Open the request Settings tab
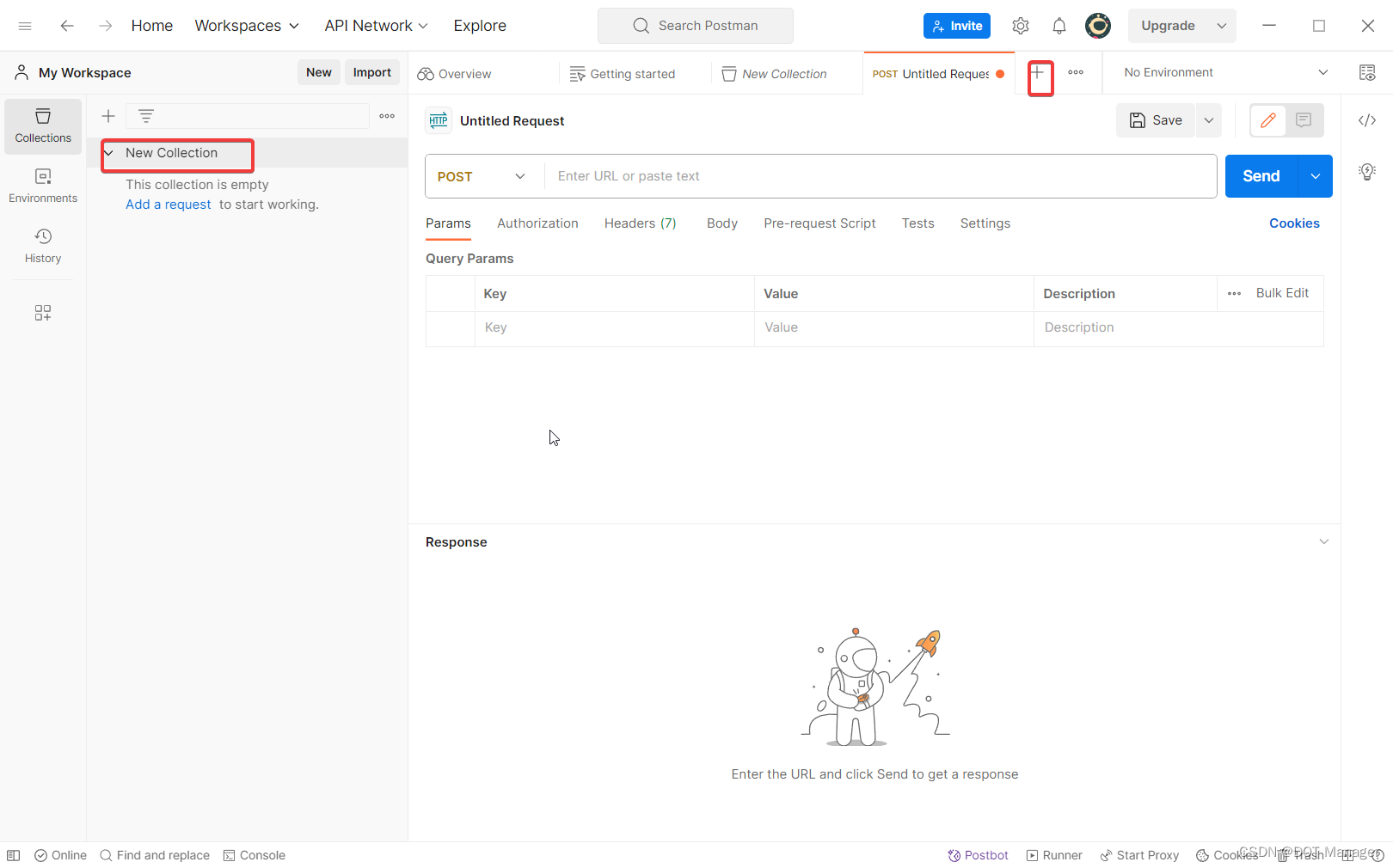This screenshot has width=1393, height=868. (985, 223)
